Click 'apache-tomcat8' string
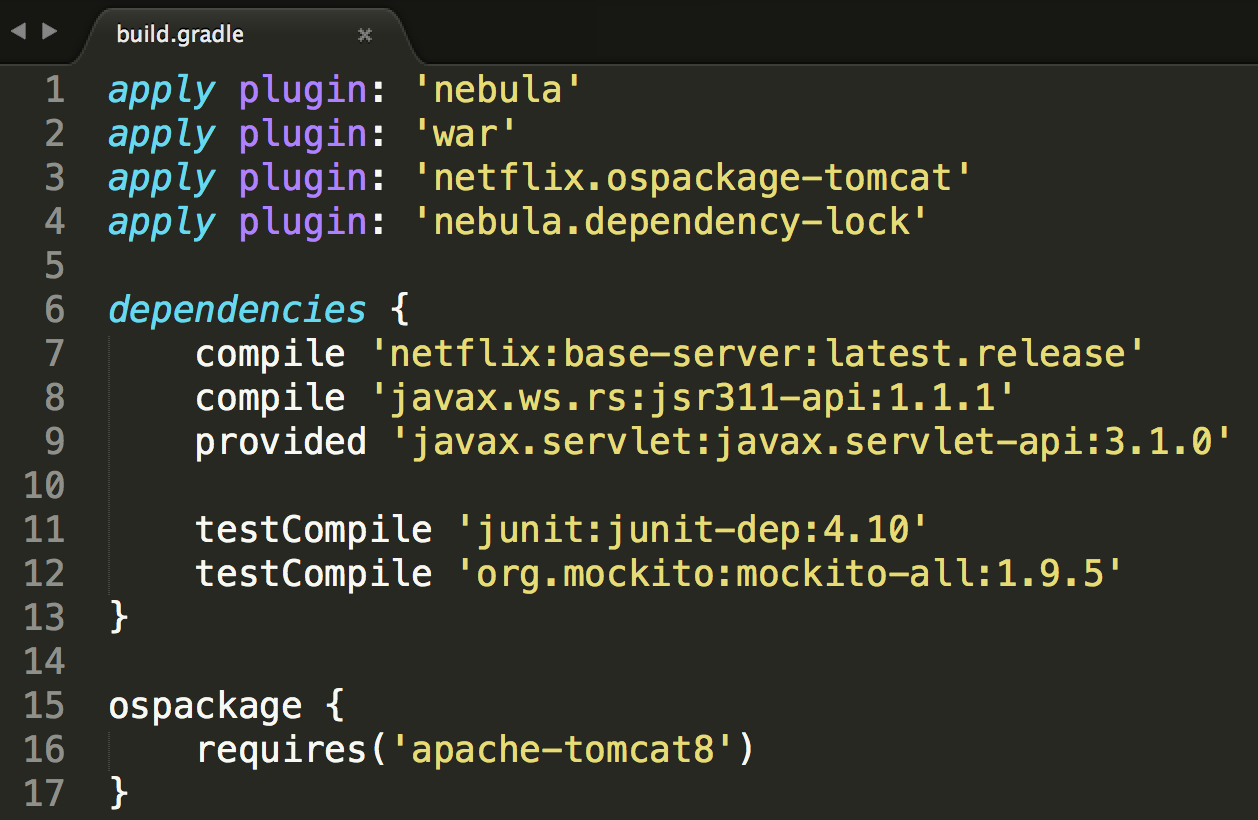Image resolution: width=1258 pixels, height=820 pixels. click(x=563, y=750)
